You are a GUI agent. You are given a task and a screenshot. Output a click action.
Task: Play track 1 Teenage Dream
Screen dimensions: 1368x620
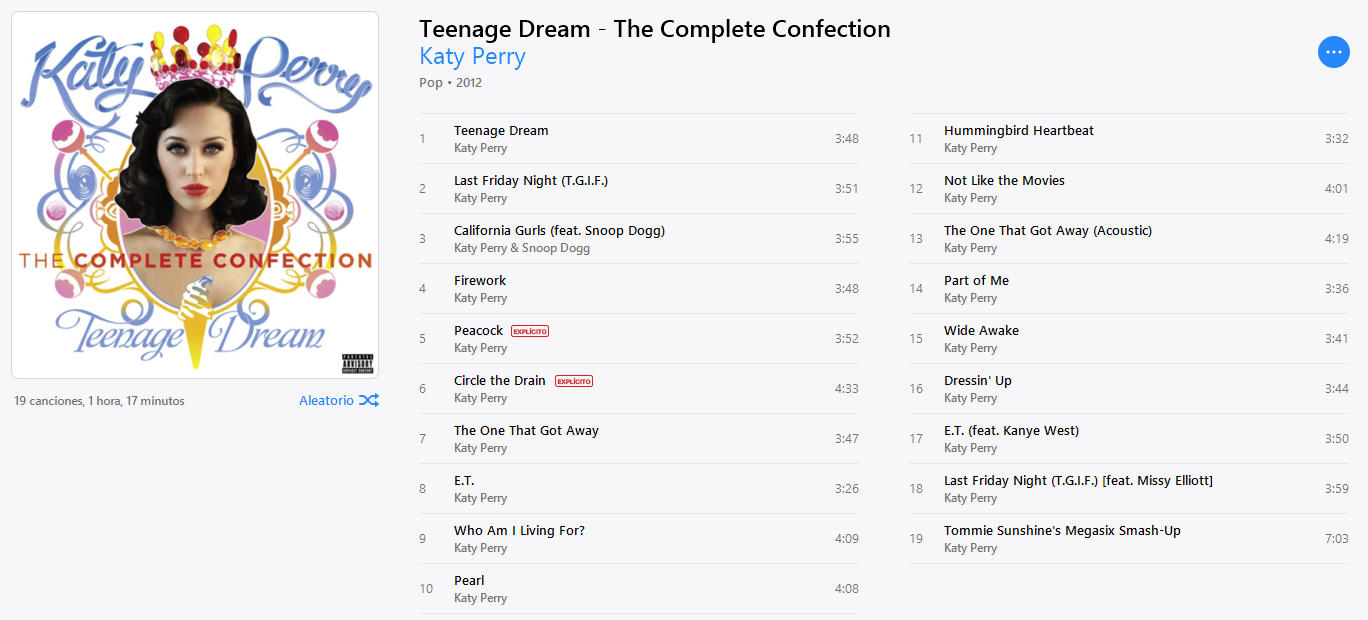639,139
